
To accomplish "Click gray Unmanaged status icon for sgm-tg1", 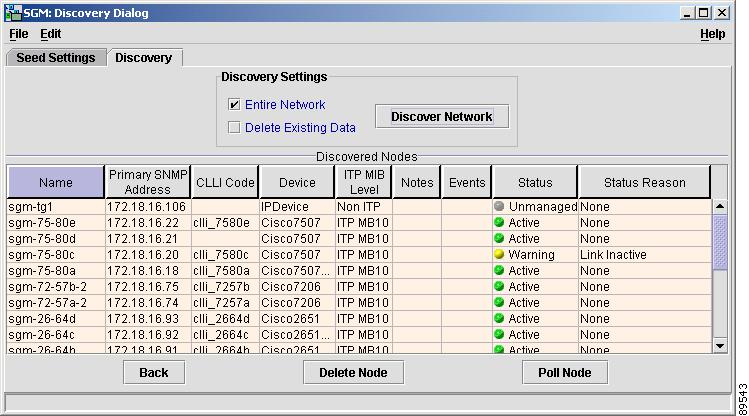I will point(499,206).
